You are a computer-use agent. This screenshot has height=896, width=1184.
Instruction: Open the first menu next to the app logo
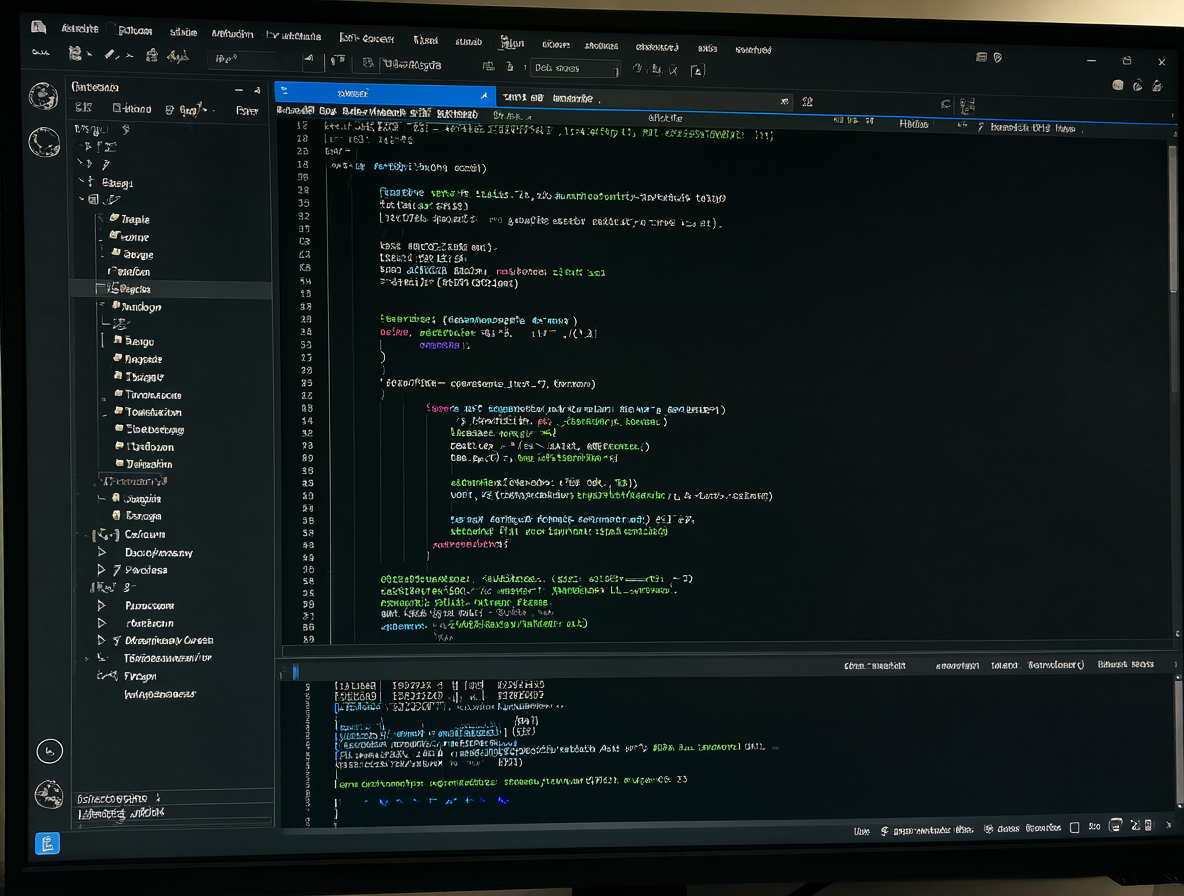click(x=79, y=29)
